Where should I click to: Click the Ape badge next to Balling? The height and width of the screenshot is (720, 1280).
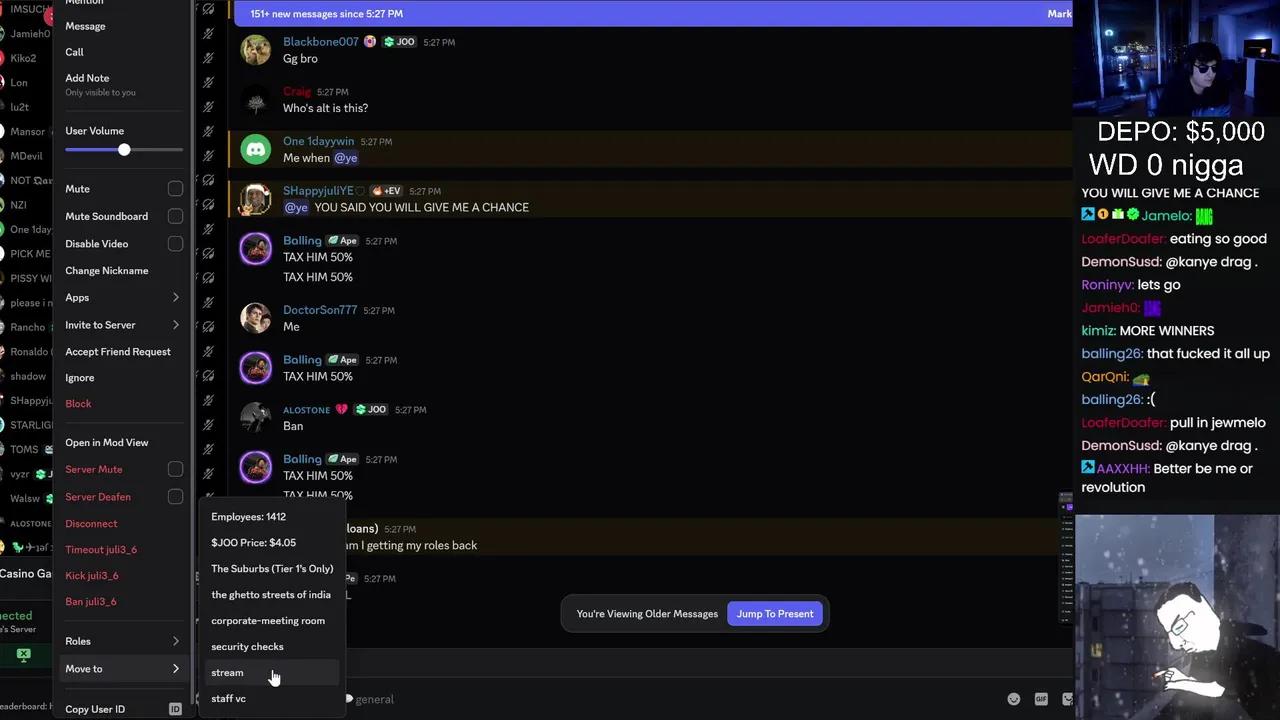click(x=342, y=240)
